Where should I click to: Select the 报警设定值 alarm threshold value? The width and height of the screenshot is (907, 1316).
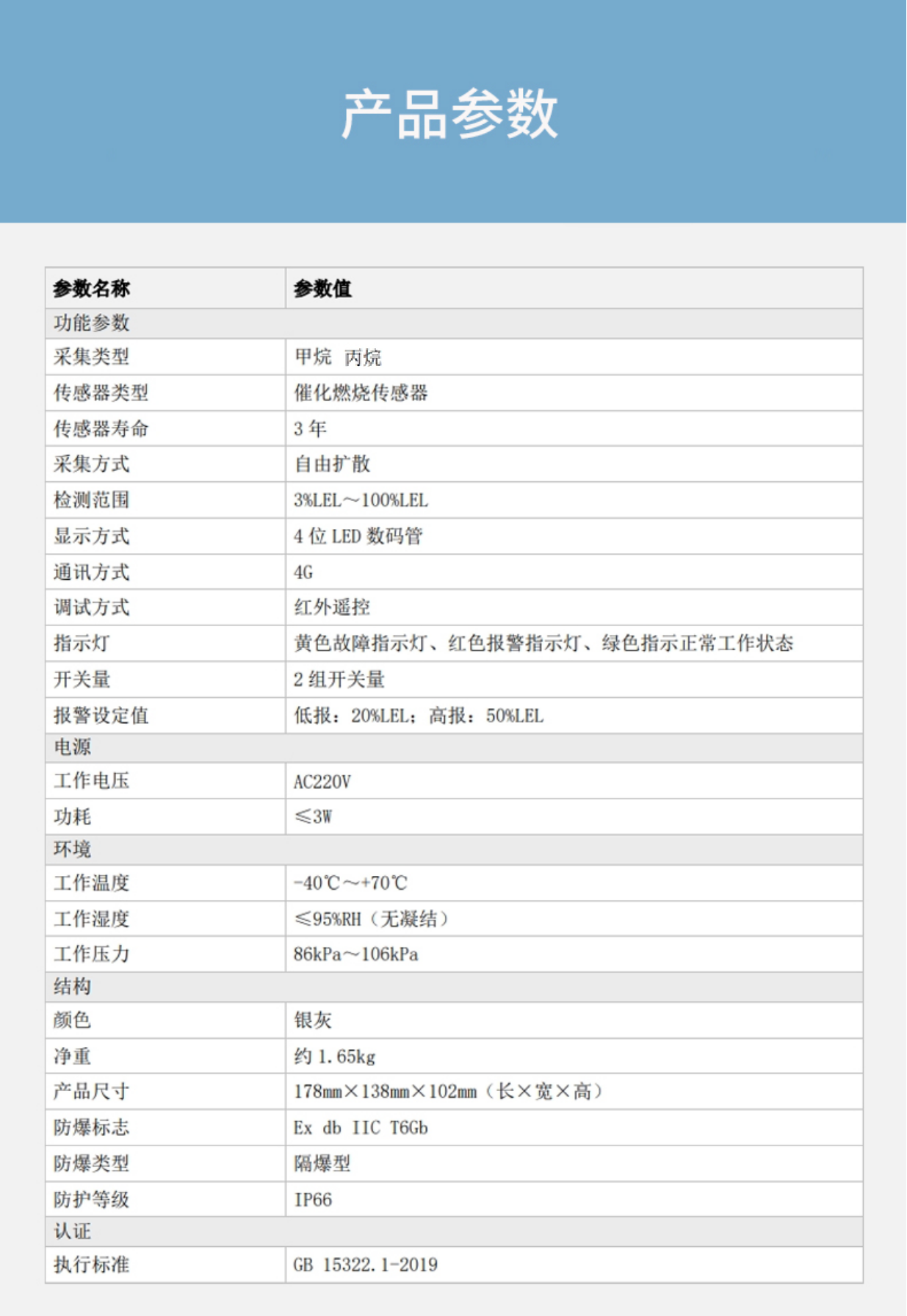[x=419, y=716]
